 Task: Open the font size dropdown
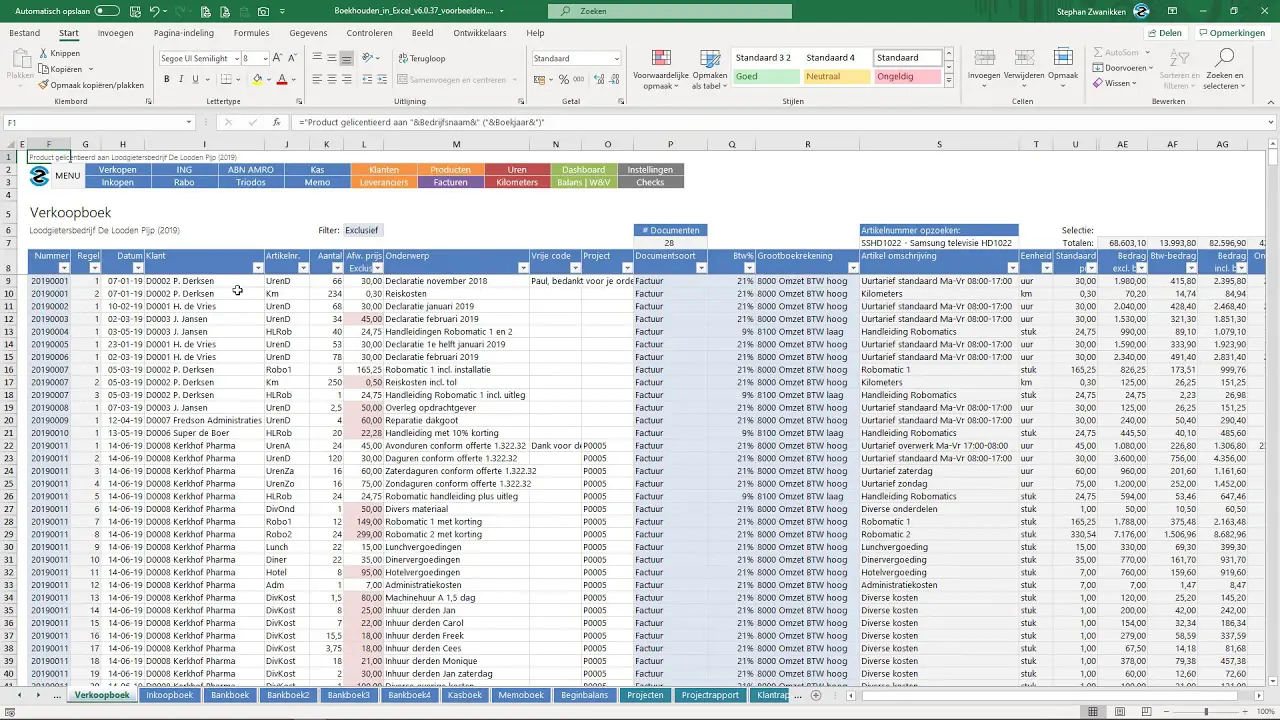coord(265,58)
